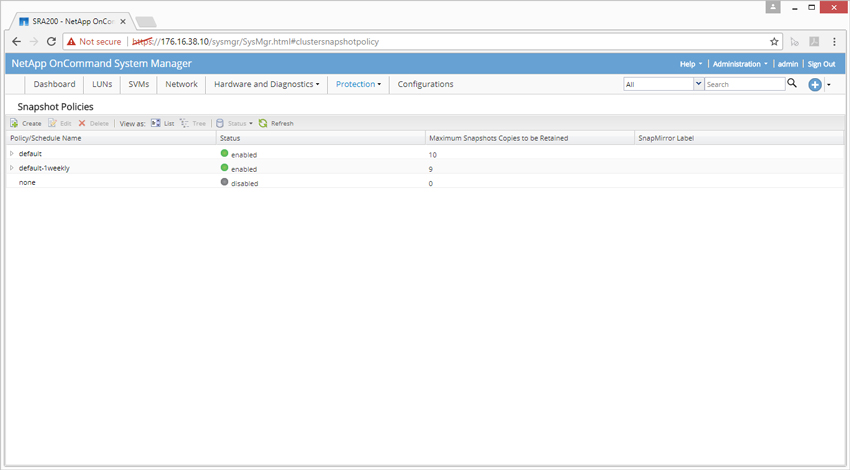Viewport: 850px width, 470px height.
Task: Sort by Maximum Snapshots Copies column header
Action: pos(530,138)
